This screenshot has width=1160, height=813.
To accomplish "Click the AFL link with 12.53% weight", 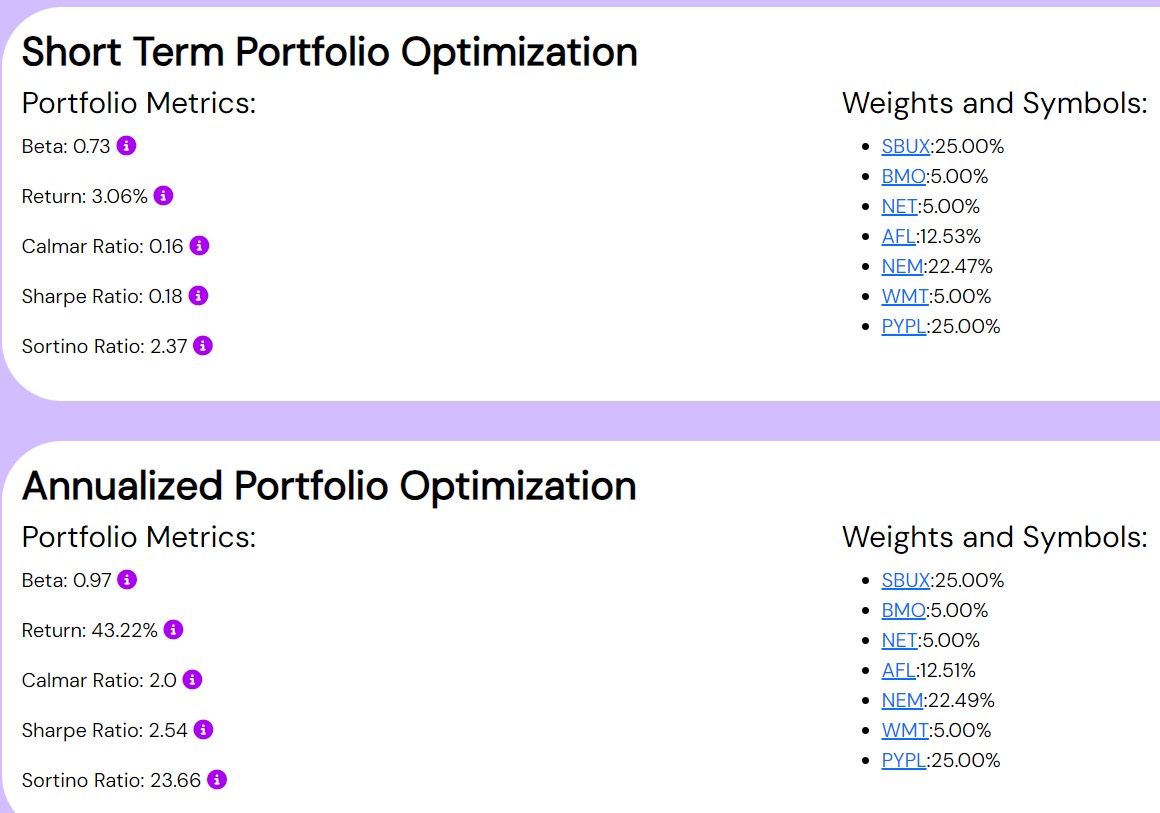I will tap(898, 237).
